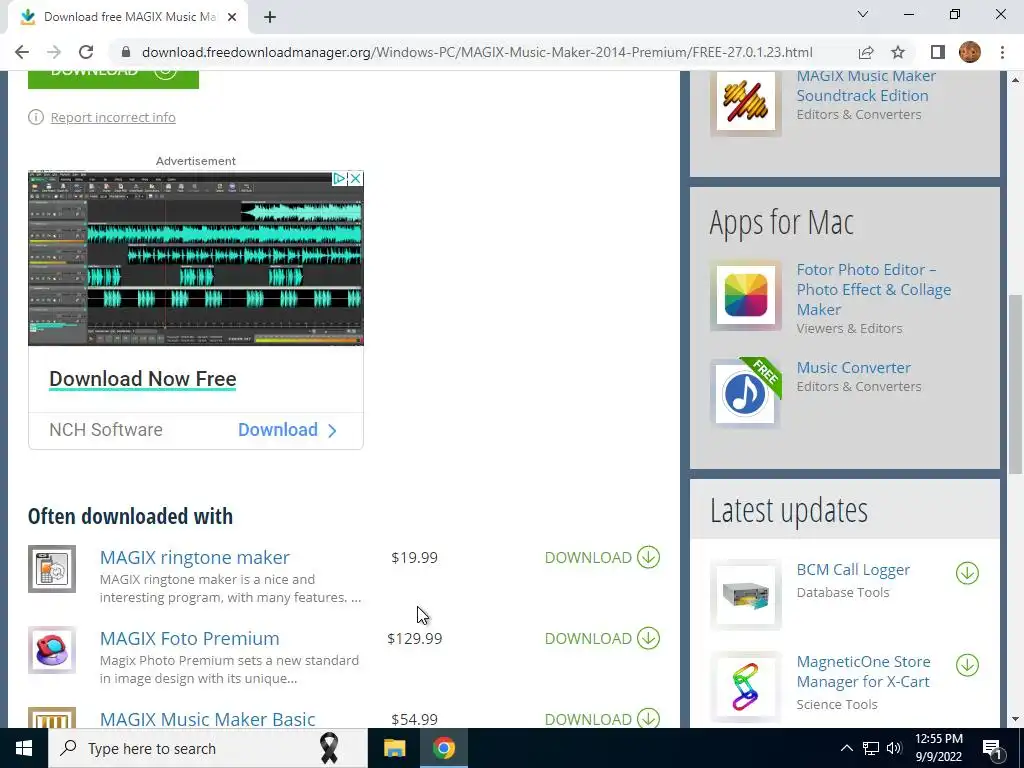
Task: Click BCM Call Logger download arrow
Action: [967, 573]
